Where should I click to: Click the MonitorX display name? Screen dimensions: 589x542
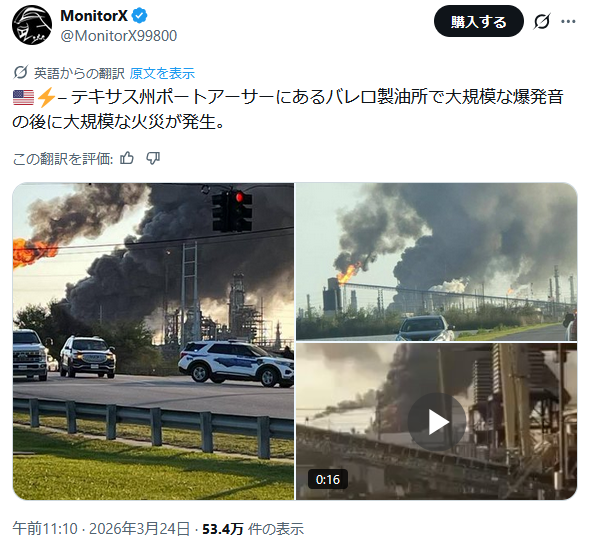94,16
